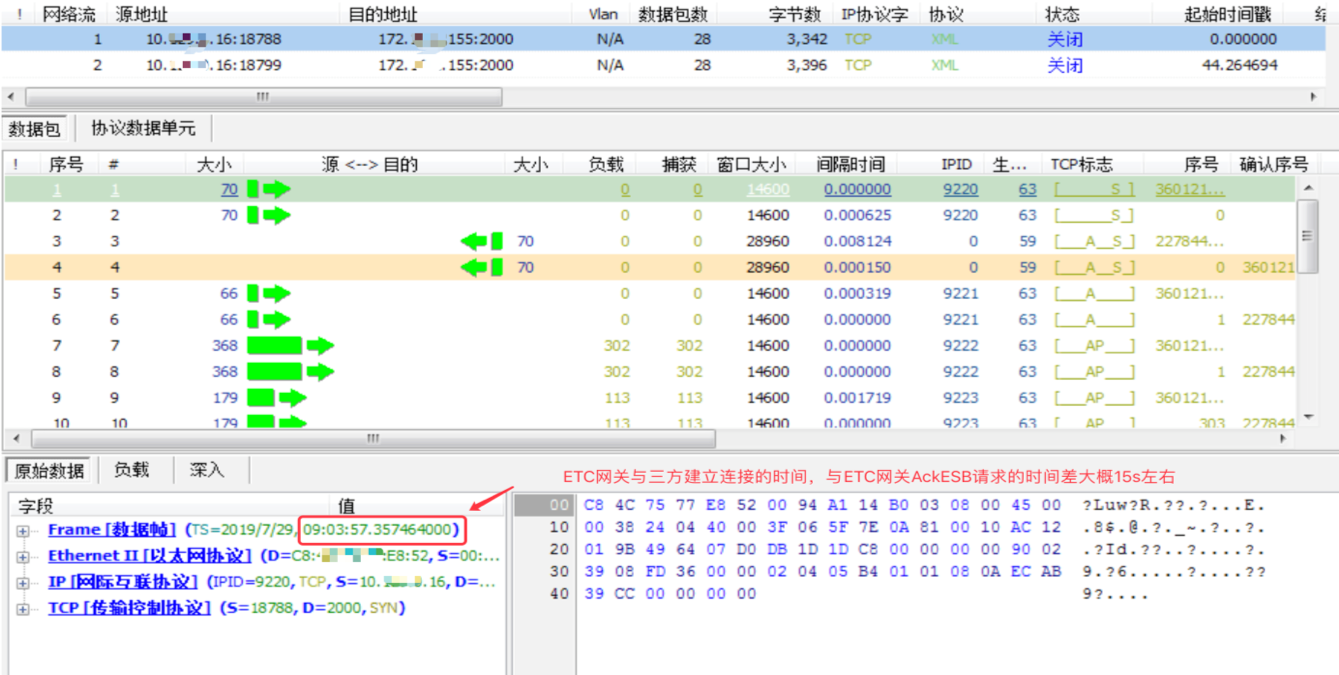The width and height of the screenshot is (1339, 675).
Task: Click the left-pointing green arrow in packet 4
Action: (481, 267)
